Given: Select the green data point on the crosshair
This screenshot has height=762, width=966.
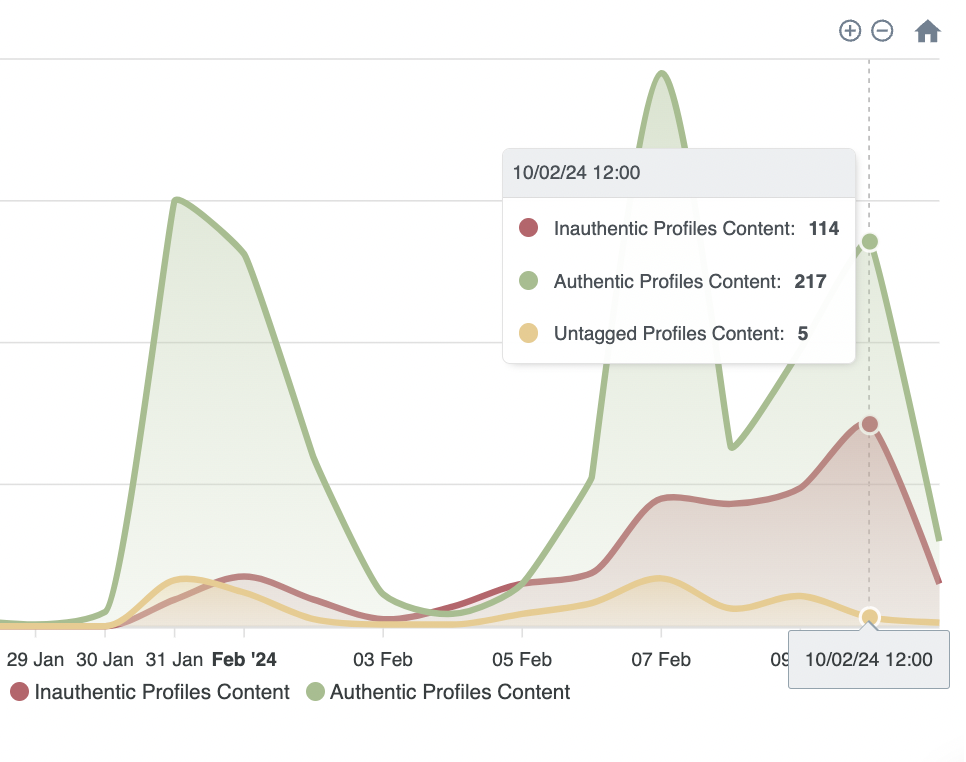Looking at the screenshot, I should point(869,241).
